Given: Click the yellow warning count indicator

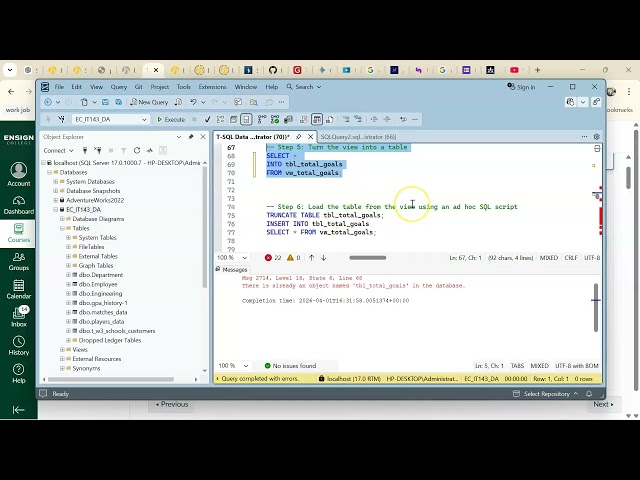Looking at the screenshot, I should (293, 258).
